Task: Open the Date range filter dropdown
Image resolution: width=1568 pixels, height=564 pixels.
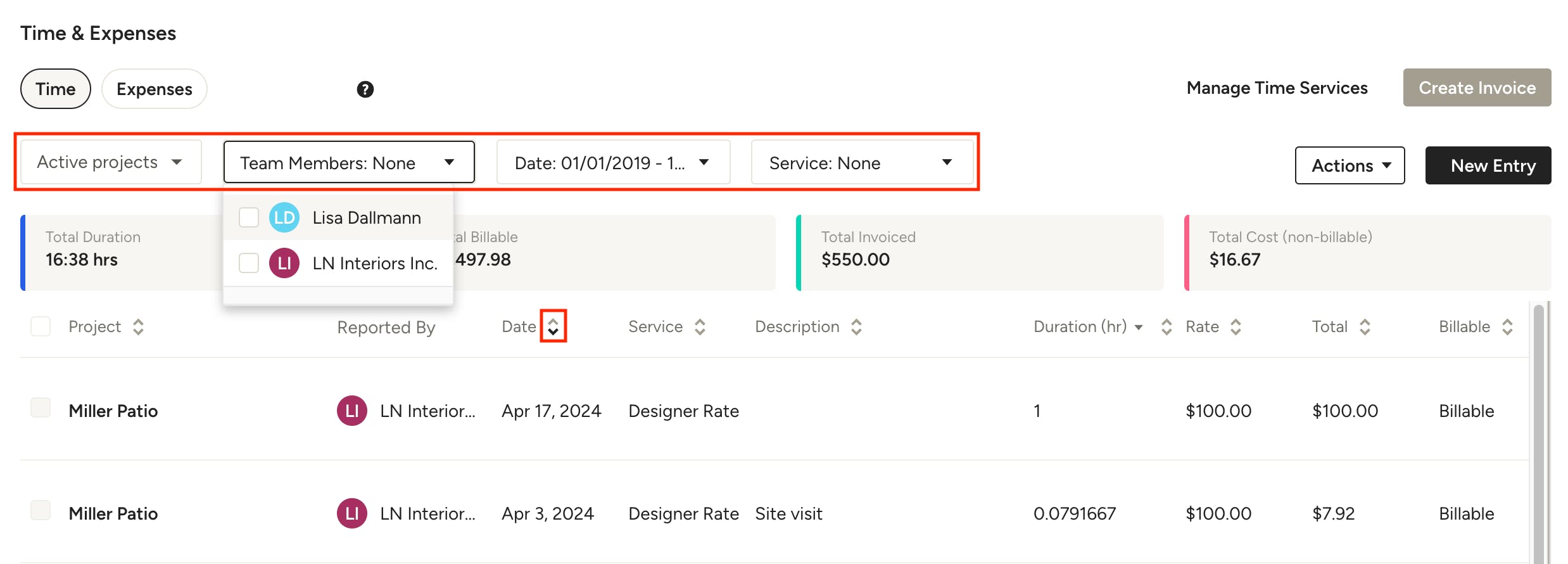Action: coord(613,162)
